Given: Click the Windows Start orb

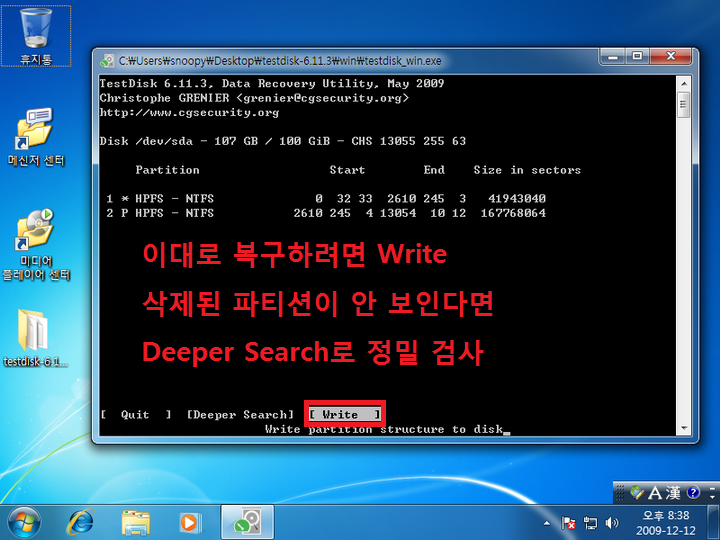Looking at the screenshot, I should pos(24,523).
